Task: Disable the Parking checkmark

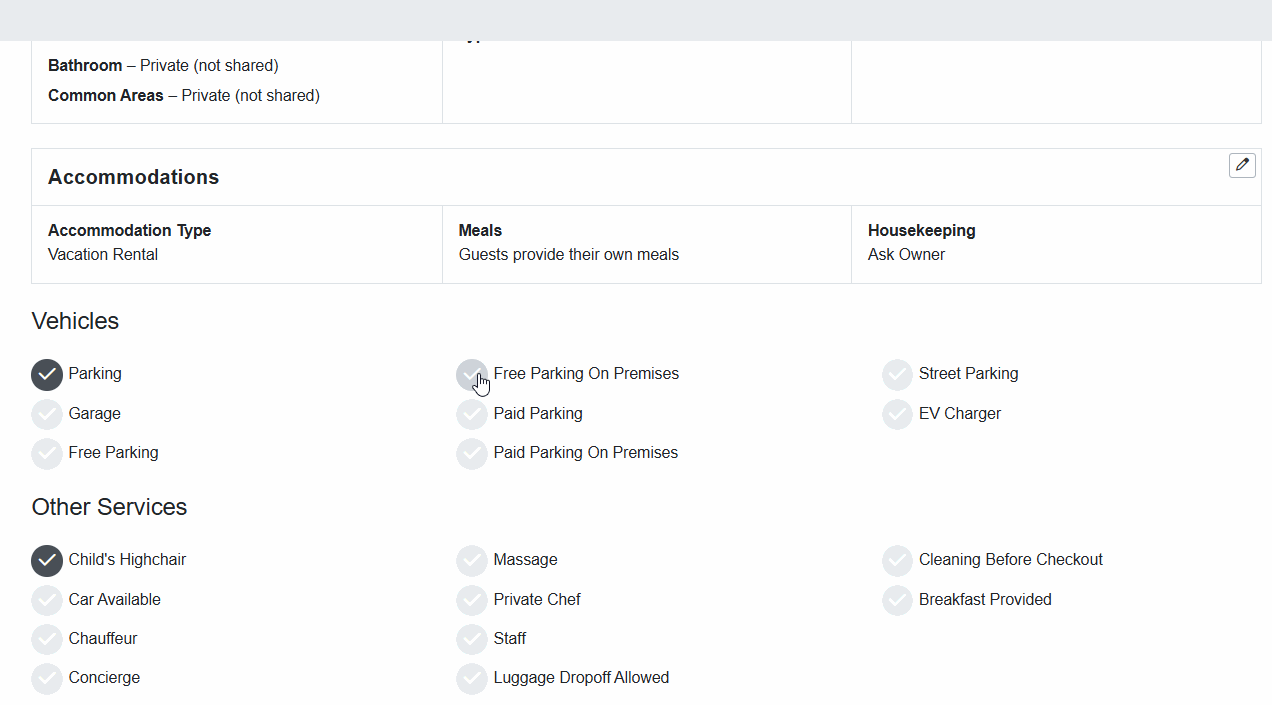Action: click(x=46, y=374)
